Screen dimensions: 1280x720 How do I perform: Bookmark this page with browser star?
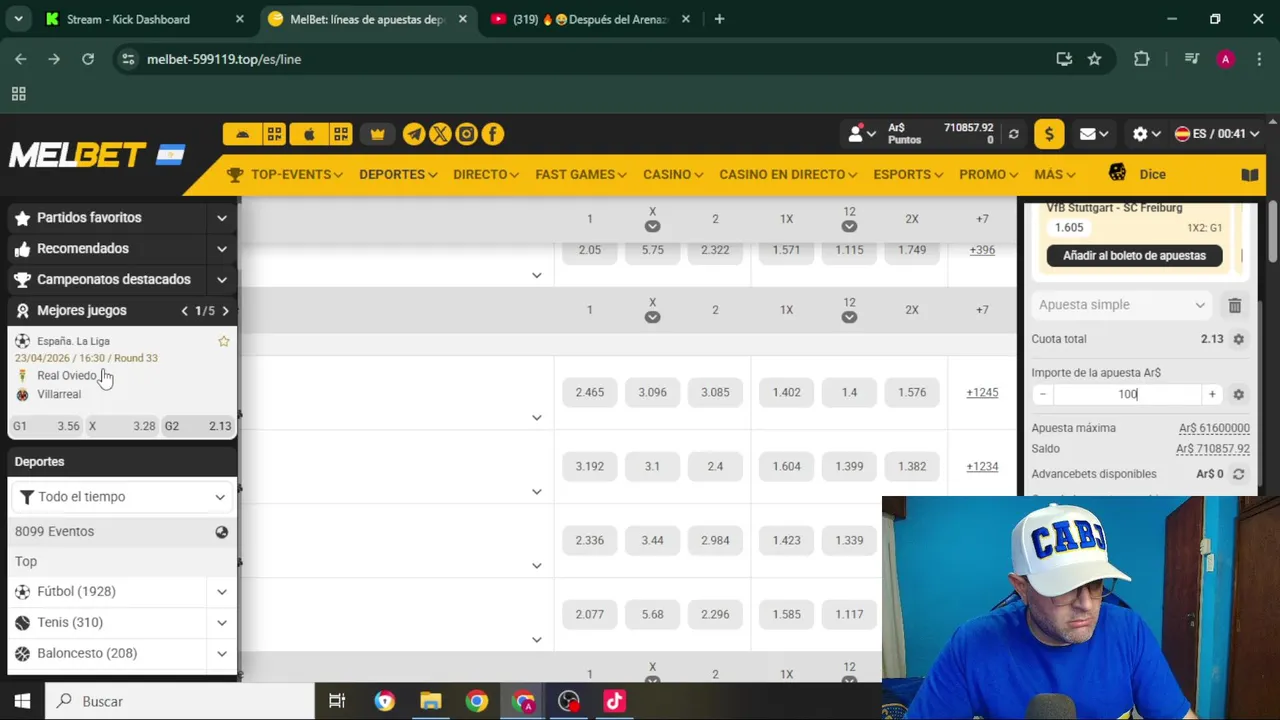click(1094, 59)
